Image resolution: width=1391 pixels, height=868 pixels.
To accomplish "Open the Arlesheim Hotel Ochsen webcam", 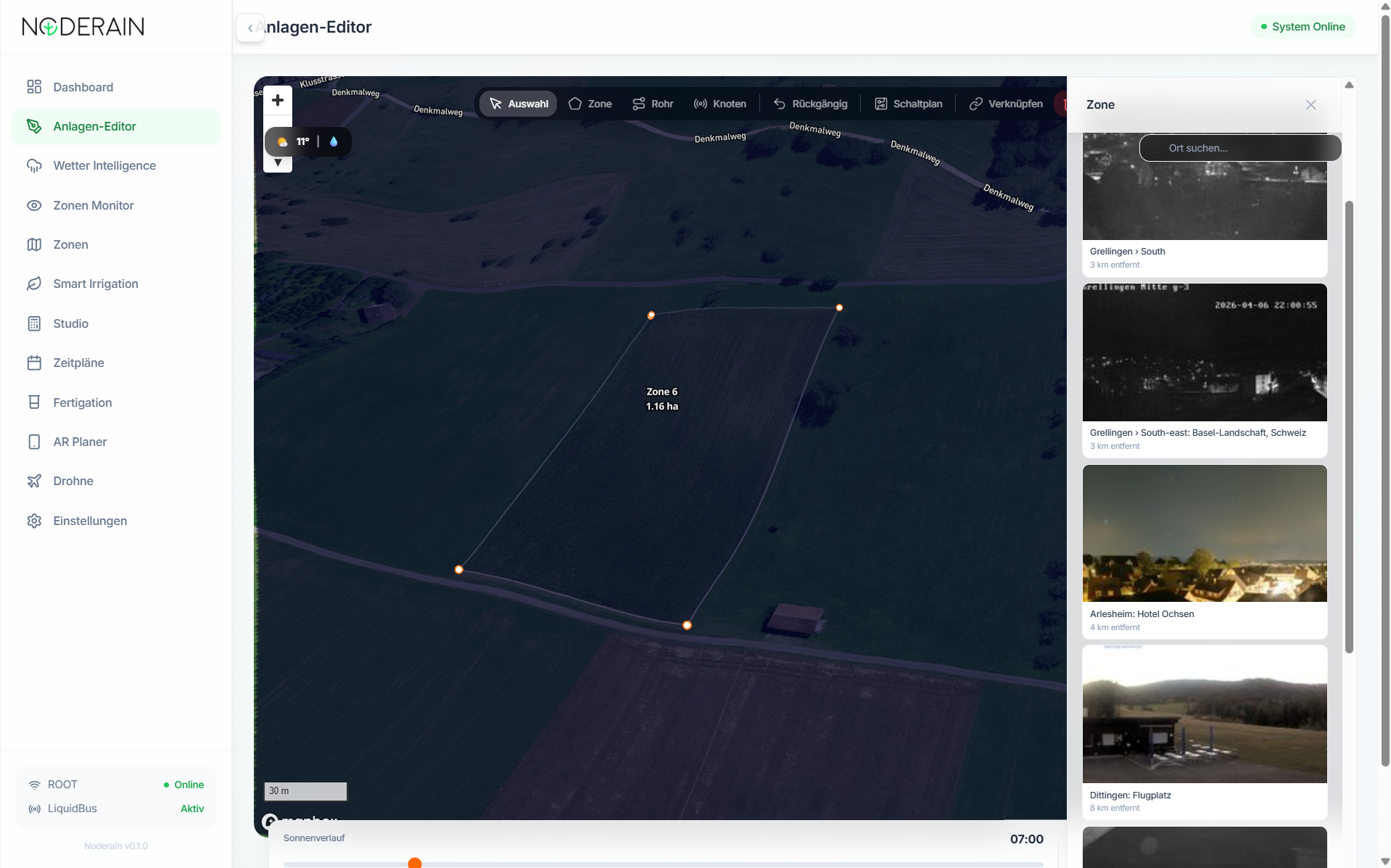I will pos(1205,533).
